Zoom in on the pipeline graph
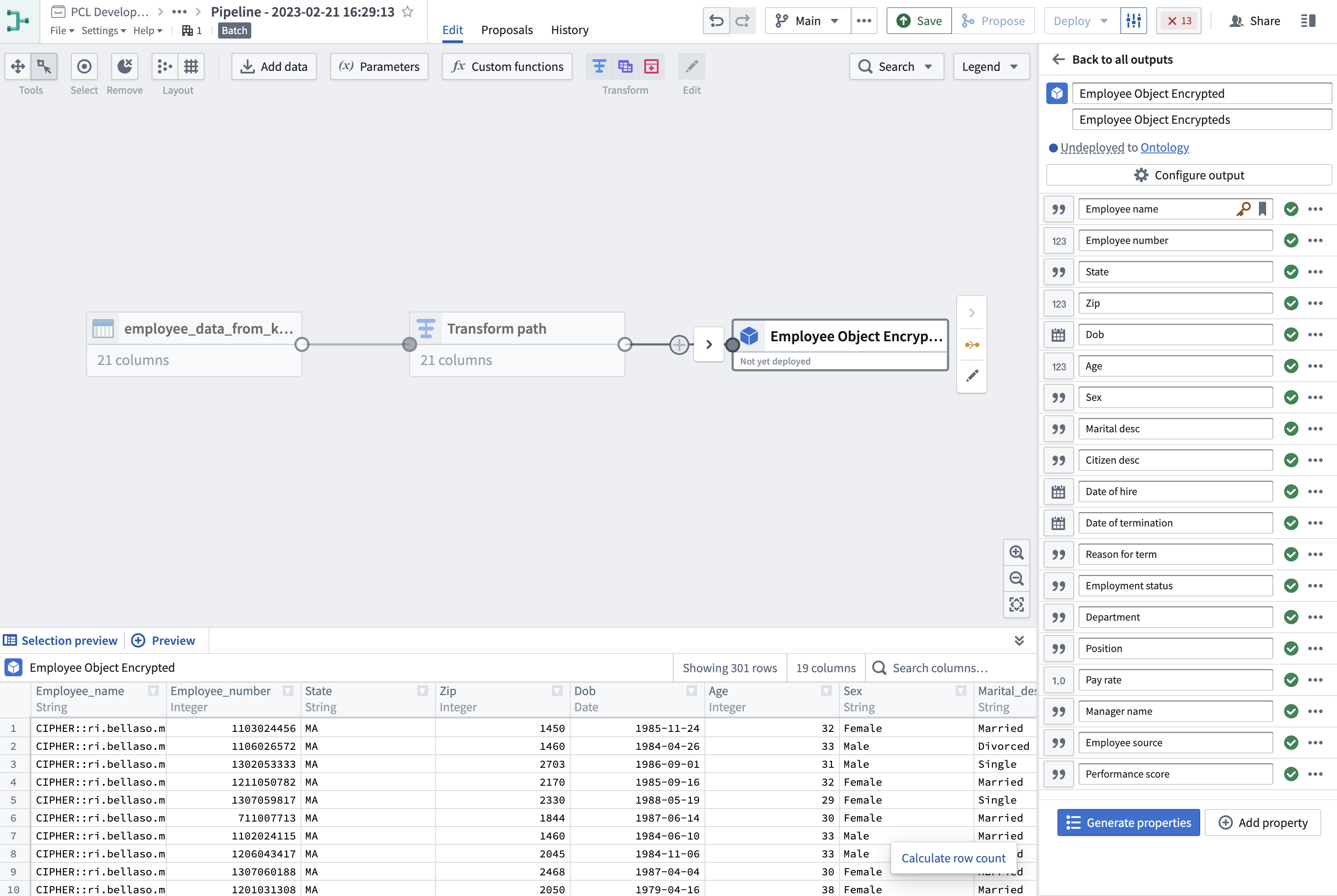Viewport: 1337px width, 896px height. click(1016, 552)
